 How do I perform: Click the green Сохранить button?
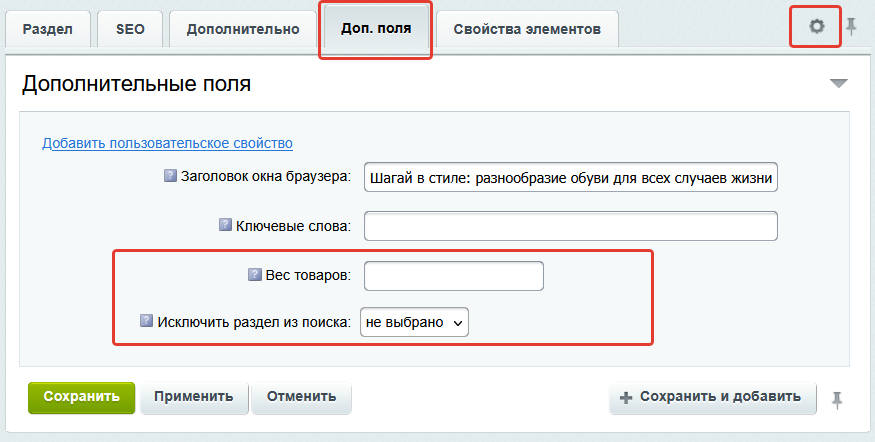81,397
